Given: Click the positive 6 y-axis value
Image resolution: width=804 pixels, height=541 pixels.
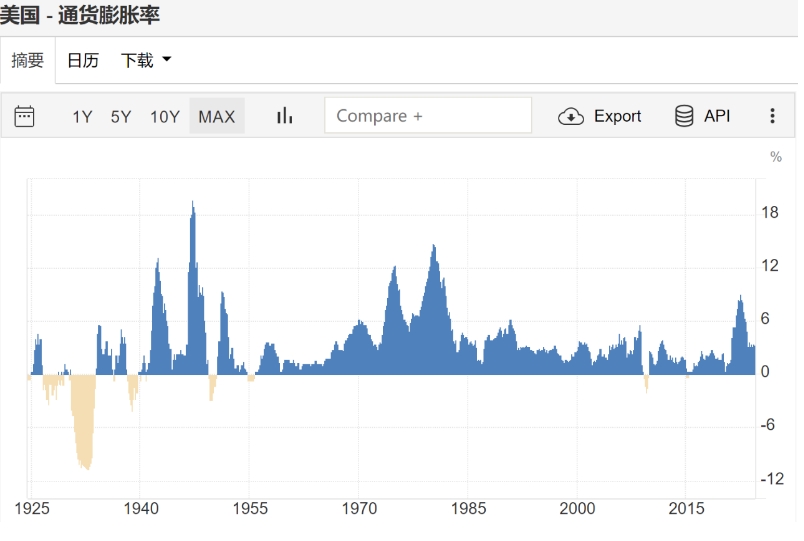Looking at the screenshot, I should coord(765,318).
